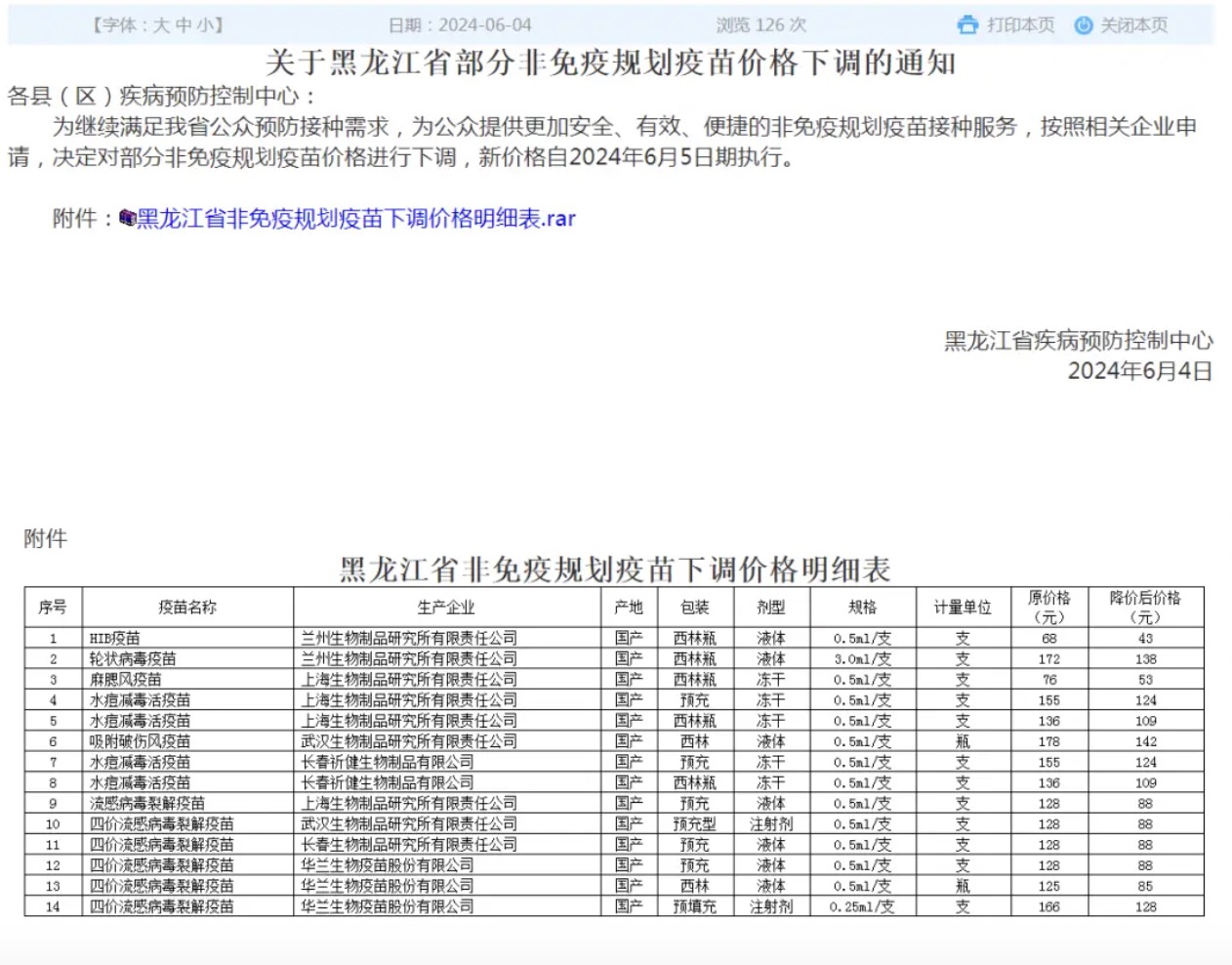Click the 关闭本页 link
This screenshot has width=1232, height=965.
pyautogui.click(x=1134, y=25)
